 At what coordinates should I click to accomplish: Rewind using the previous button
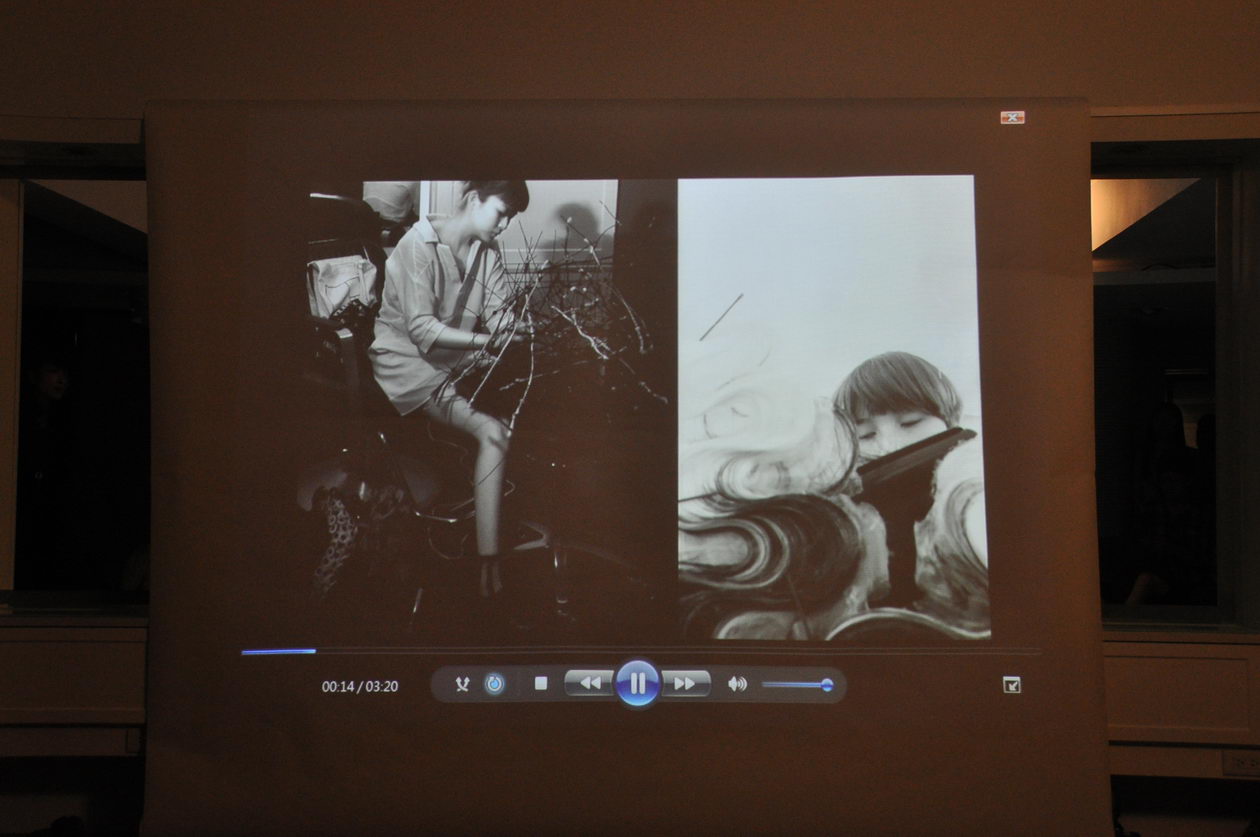pyautogui.click(x=589, y=683)
